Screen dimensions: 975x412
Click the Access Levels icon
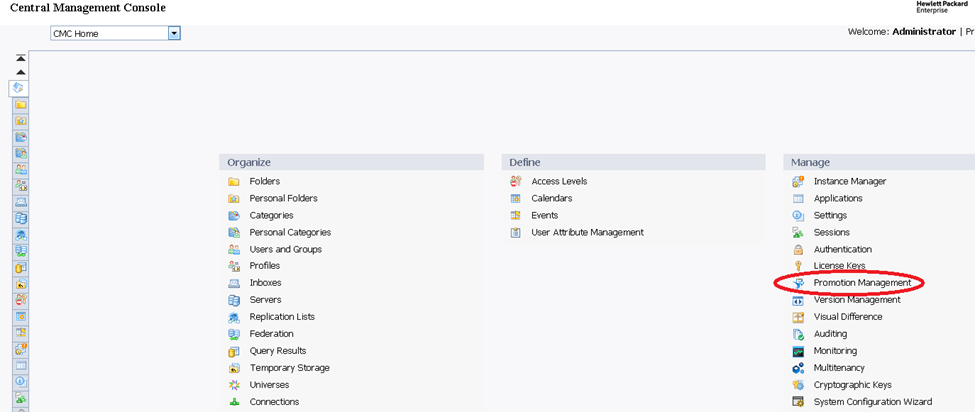pyautogui.click(x=516, y=182)
